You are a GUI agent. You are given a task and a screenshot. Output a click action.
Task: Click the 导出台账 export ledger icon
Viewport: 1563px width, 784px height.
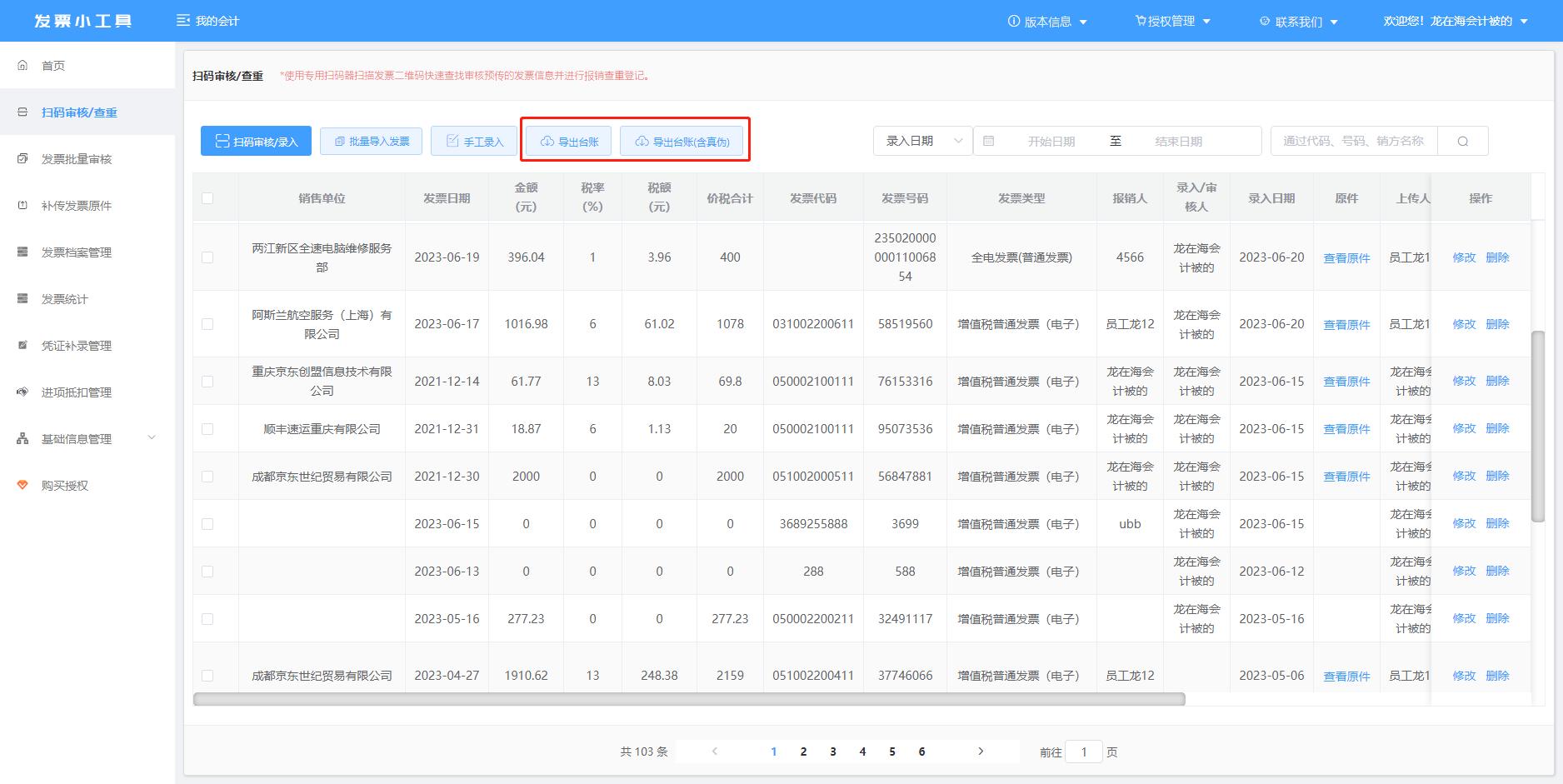click(x=567, y=141)
